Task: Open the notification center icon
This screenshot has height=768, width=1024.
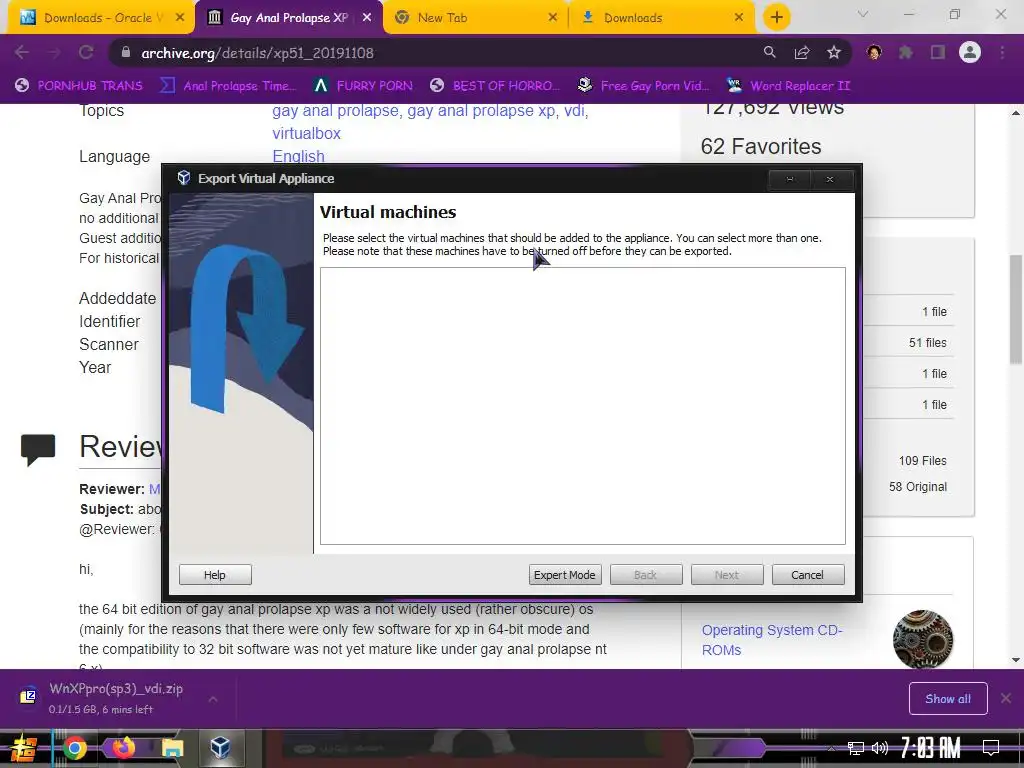Action: pos(991,748)
